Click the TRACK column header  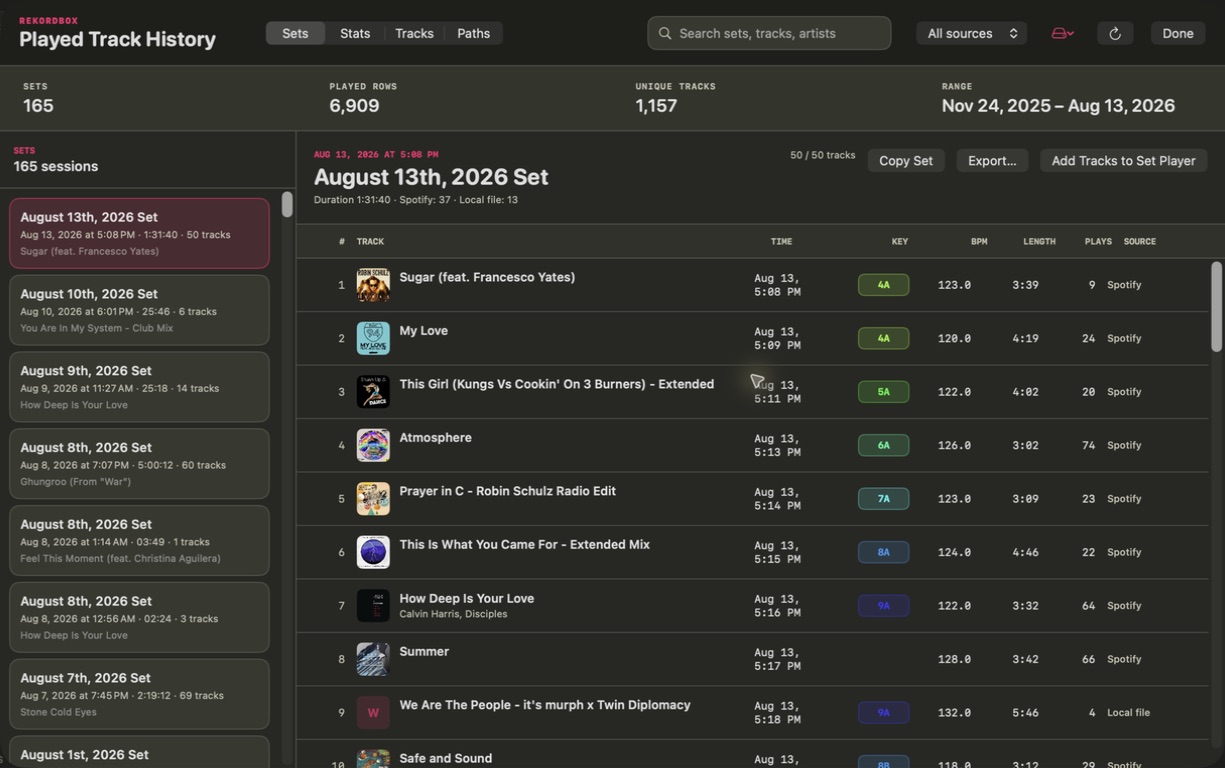click(x=370, y=241)
